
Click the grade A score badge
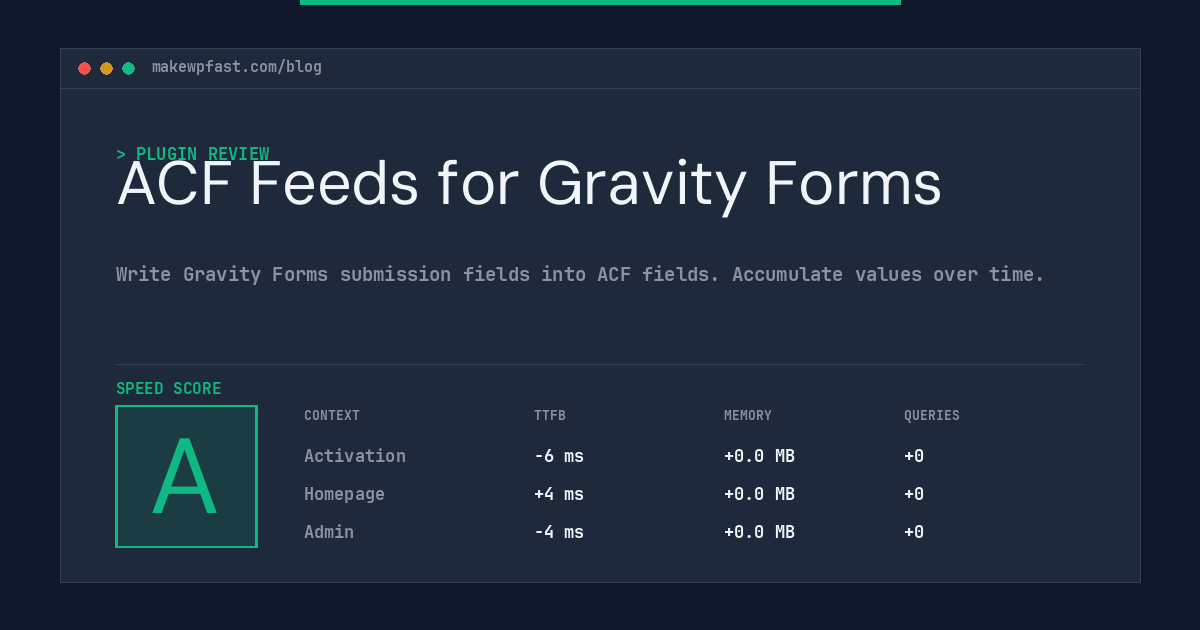pyautogui.click(x=186, y=476)
